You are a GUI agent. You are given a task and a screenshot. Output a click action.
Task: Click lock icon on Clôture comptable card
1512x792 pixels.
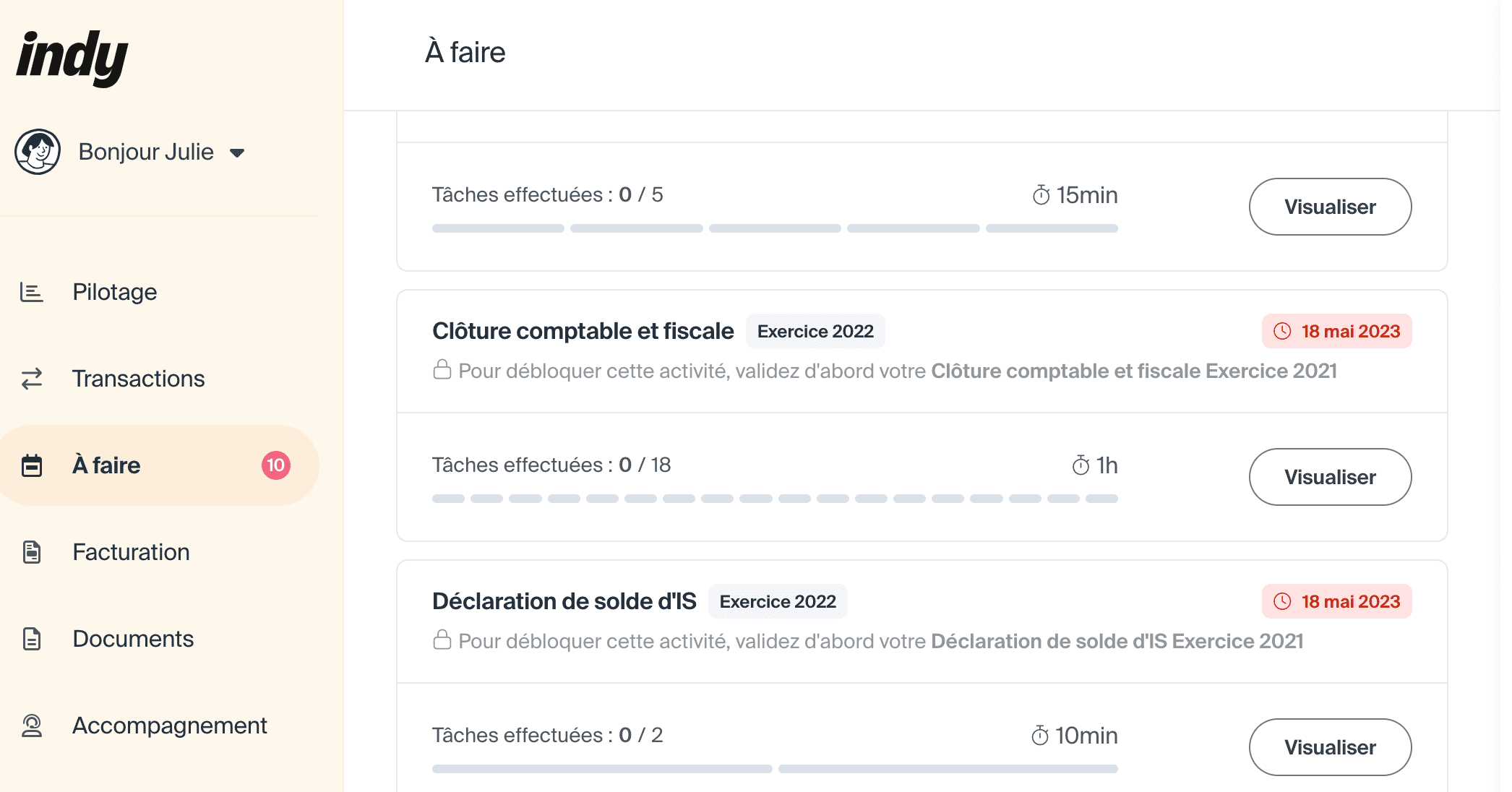[x=442, y=370]
